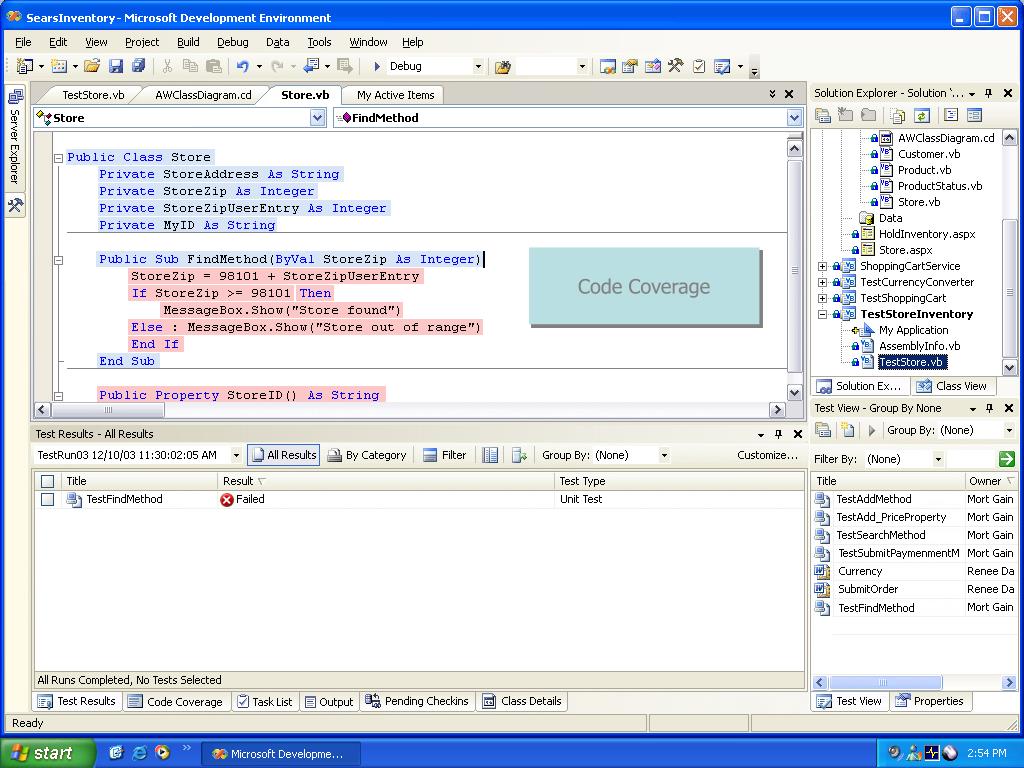Open the Build menu
Image resolution: width=1024 pixels, height=768 pixels.
point(188,42)
